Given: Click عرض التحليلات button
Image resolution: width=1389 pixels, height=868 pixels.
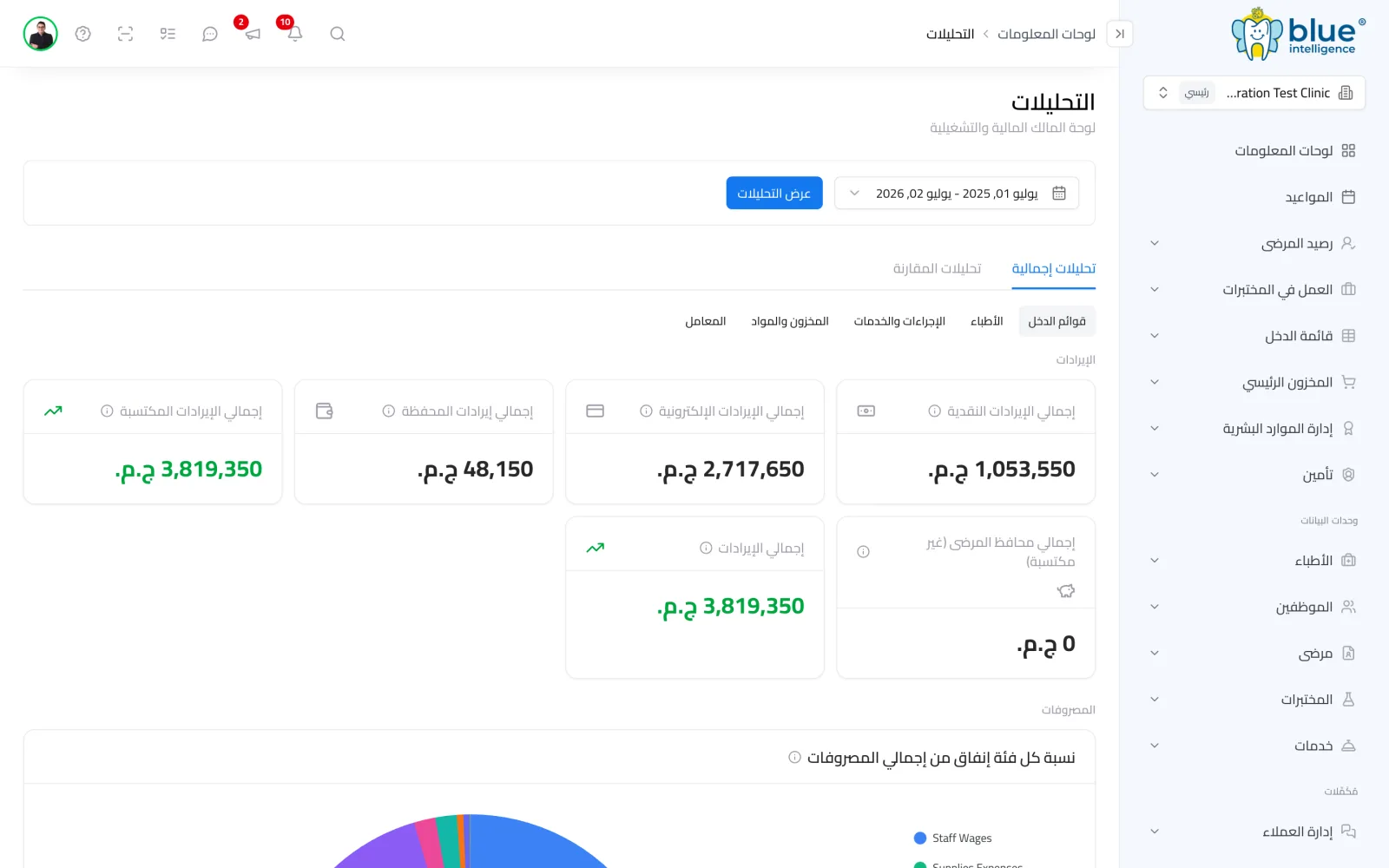Looking at the screenshot, I should point(774,194).
